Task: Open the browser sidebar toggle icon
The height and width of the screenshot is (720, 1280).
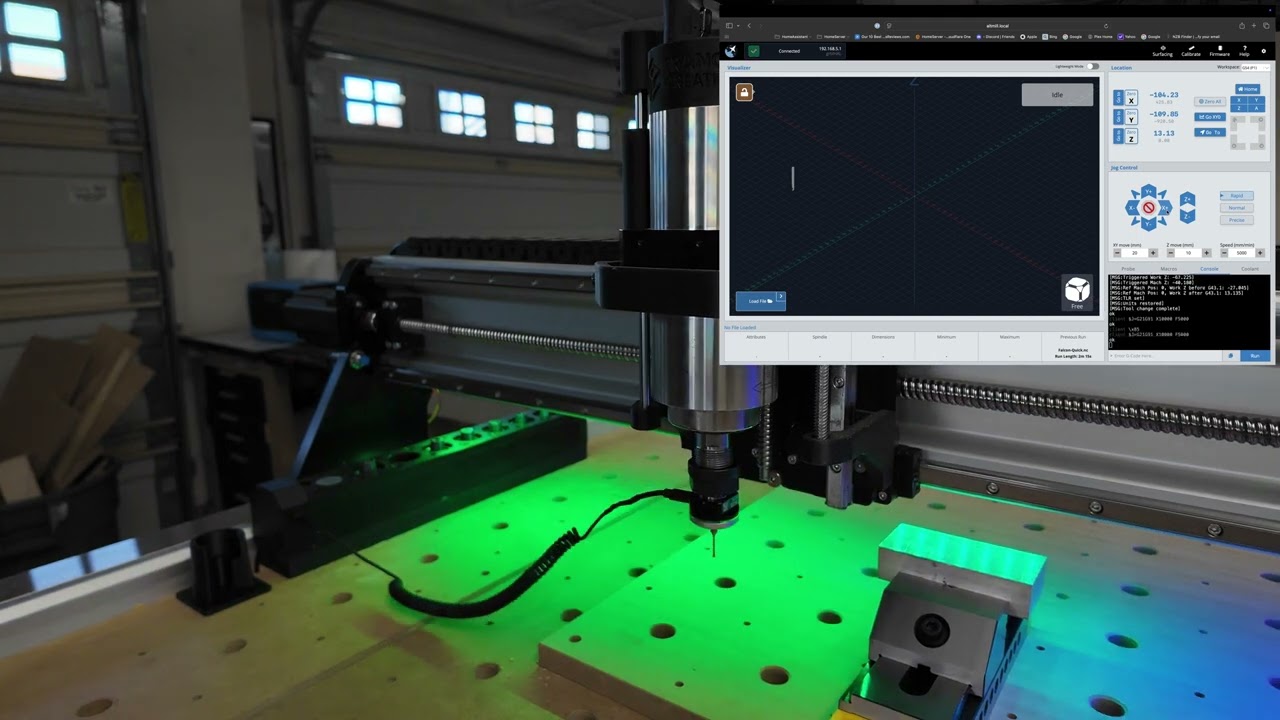Action: [x=730, y=25]
